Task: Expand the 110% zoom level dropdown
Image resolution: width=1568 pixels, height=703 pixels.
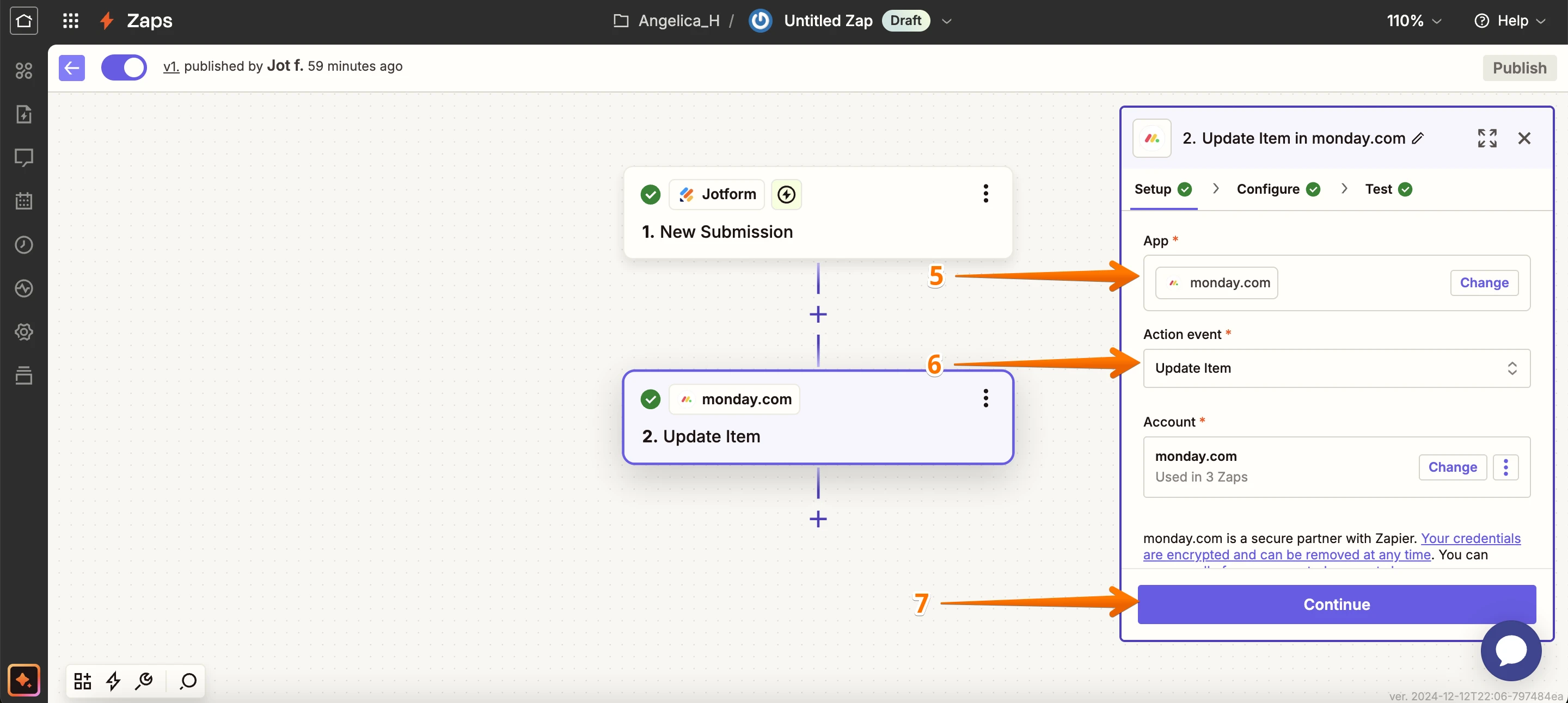Action: [1413, 21]
